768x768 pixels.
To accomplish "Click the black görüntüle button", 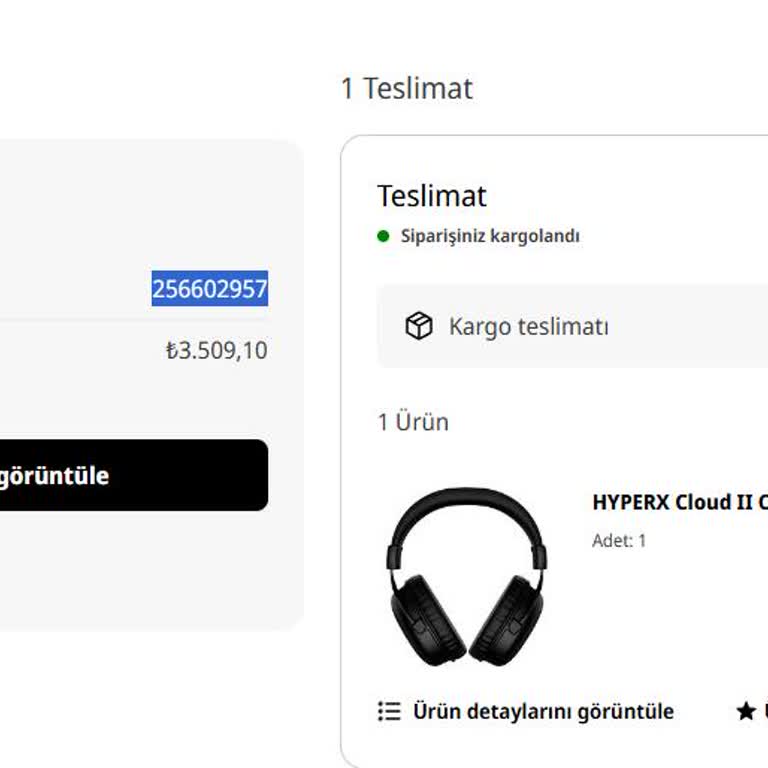I will pyautogui.click(x=134, y=475).
